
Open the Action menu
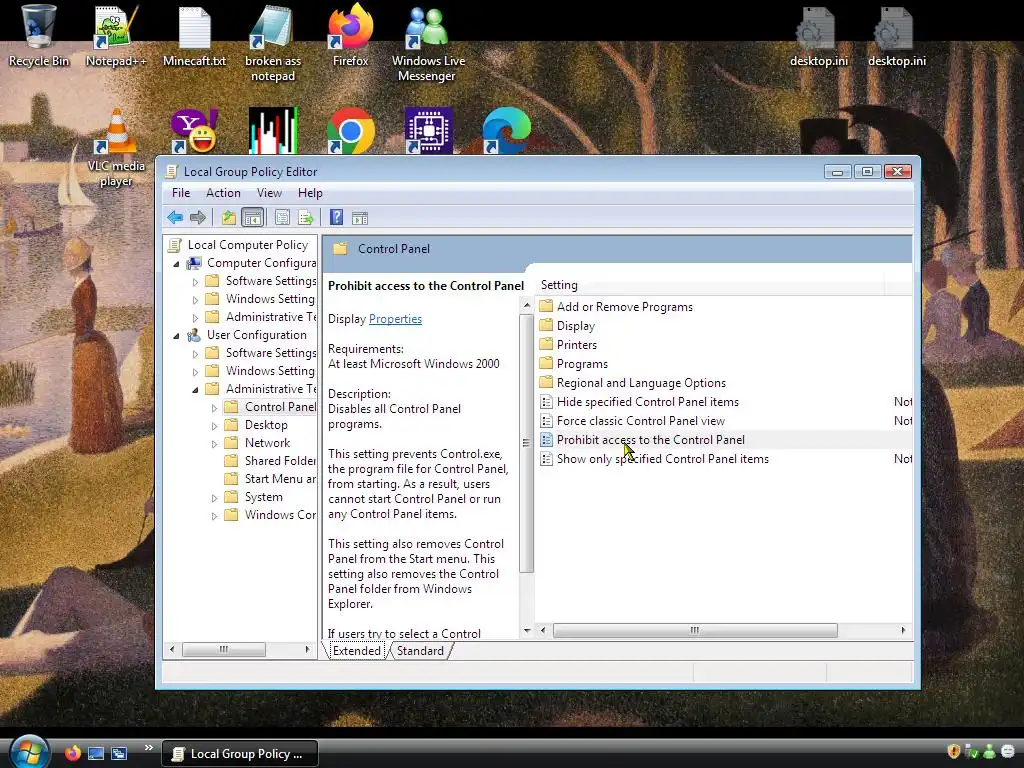[x=223, y=193]
